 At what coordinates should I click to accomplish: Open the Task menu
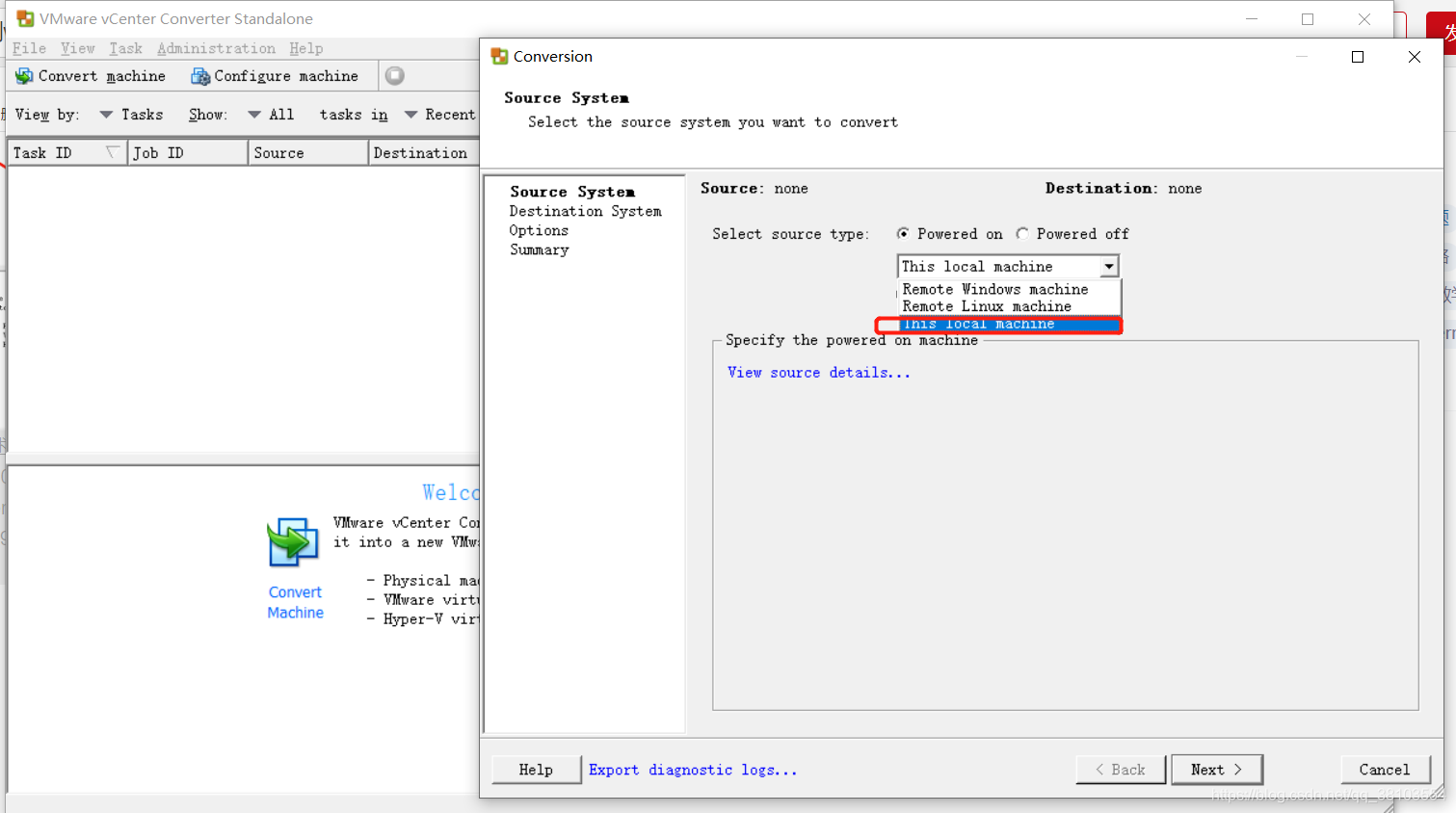[125, 48]
